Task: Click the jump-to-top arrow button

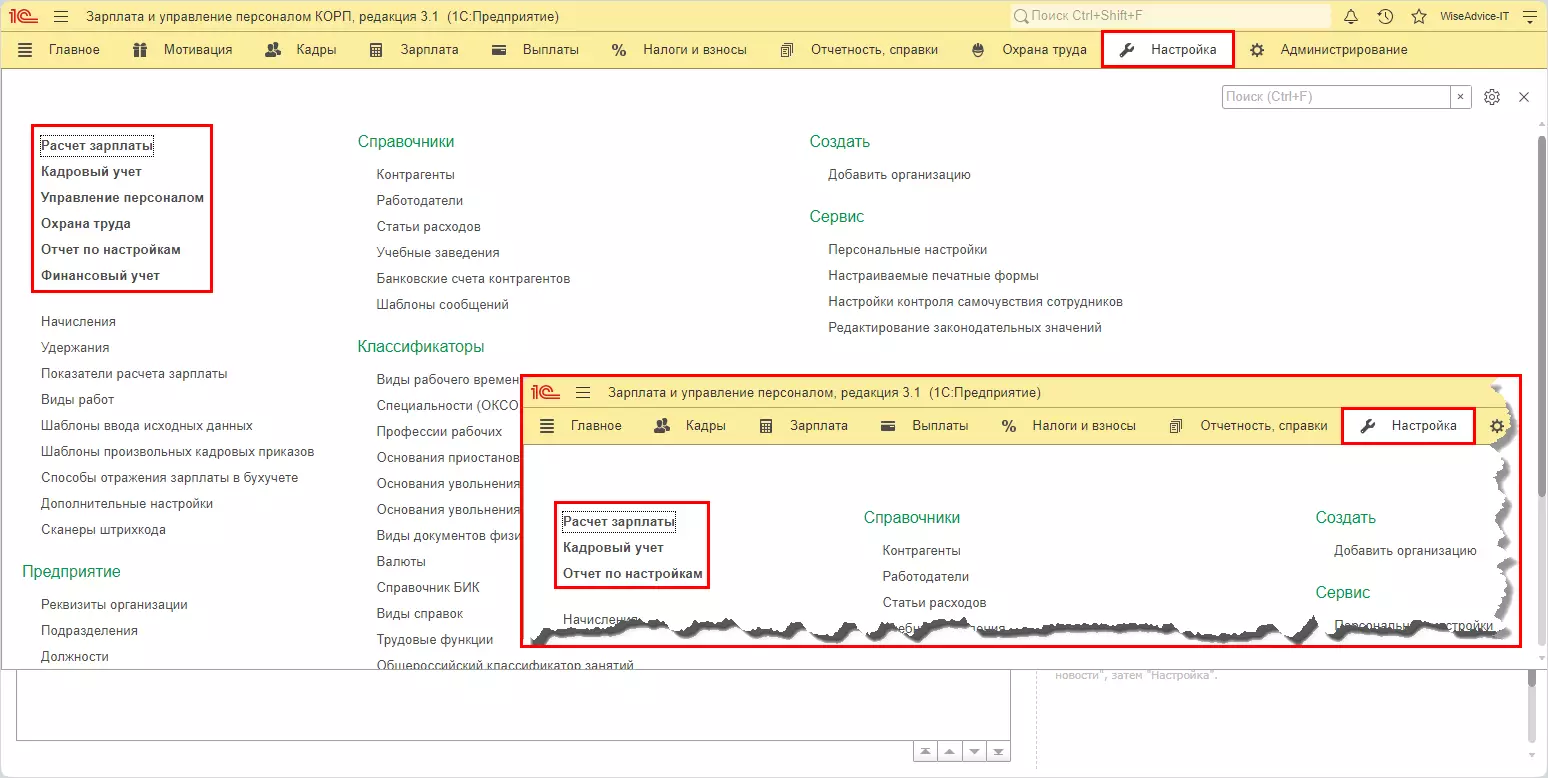Action: click(x=926, y=752)
